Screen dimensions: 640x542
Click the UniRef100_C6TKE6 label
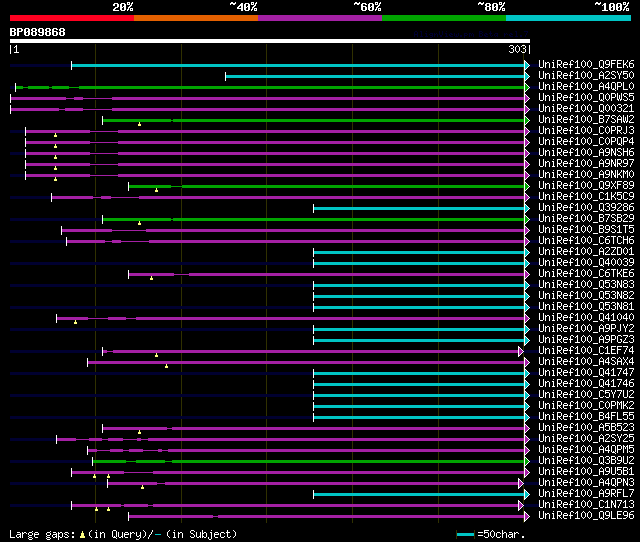pyautogui.click(x=586, y=274)
